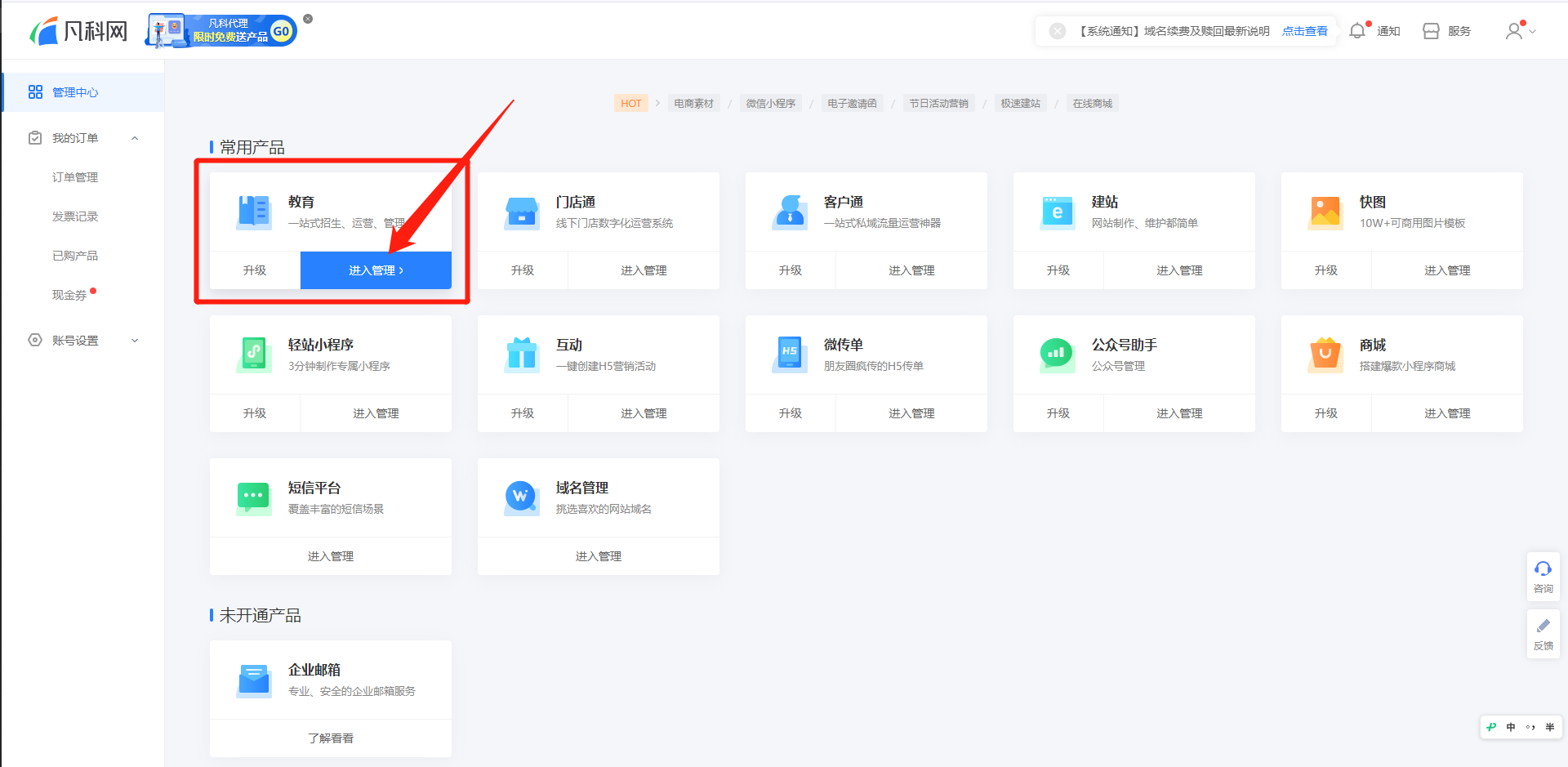The width and height of the screenshot is (1568, 767).
Task: Click the 快图 image icon
Action: coord(1325,212)
